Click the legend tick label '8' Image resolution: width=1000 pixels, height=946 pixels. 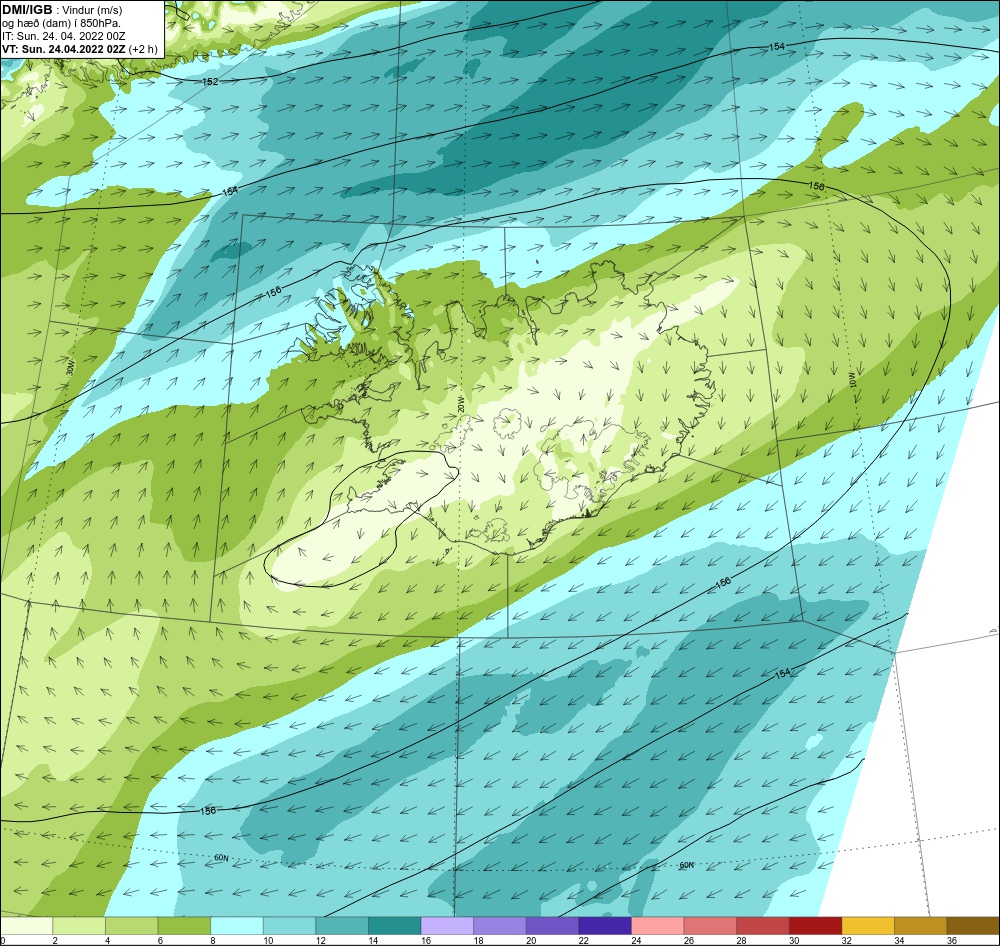[x=213, y=940]
